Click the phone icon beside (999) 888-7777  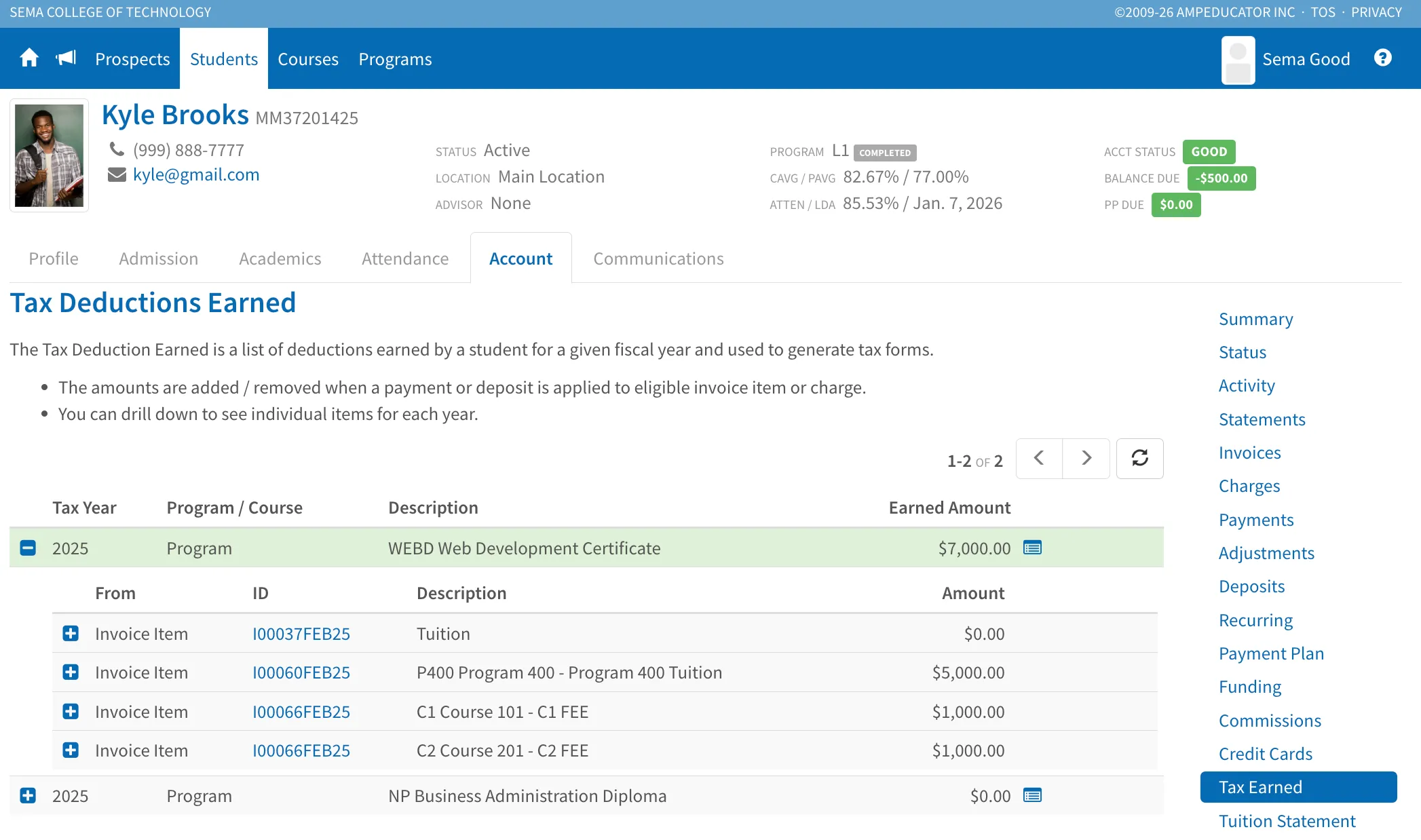coord(117,149)
